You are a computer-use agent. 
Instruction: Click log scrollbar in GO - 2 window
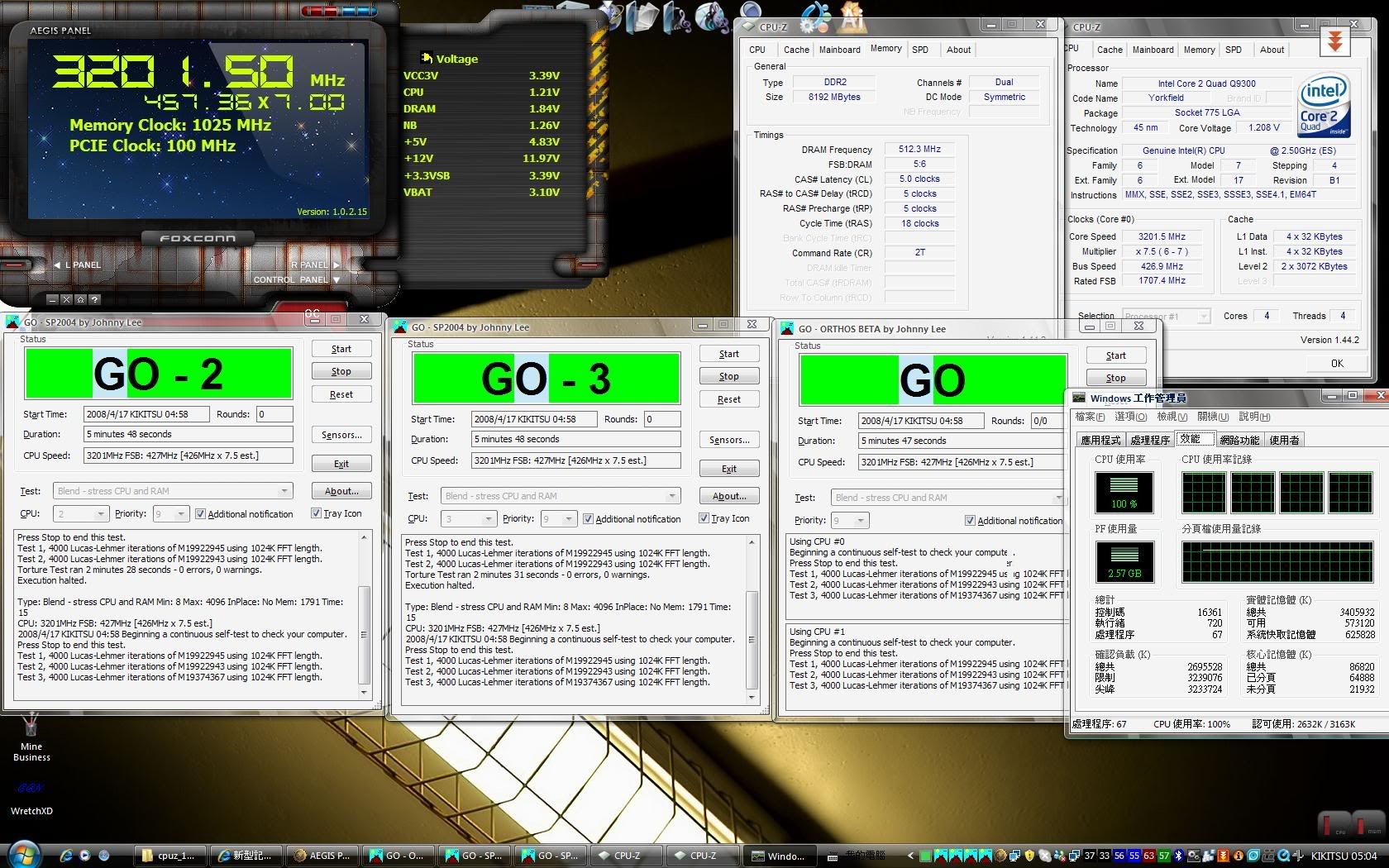[364, 613]
